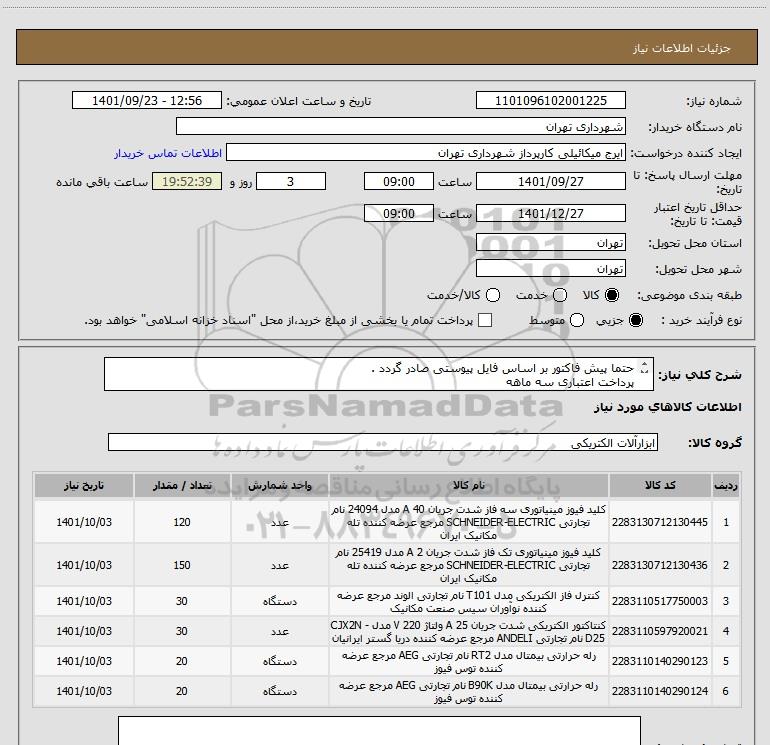This screenshot has height=745, width=770.
Task: Select the جزیی purchase type radio
Action: click(635, 320)
